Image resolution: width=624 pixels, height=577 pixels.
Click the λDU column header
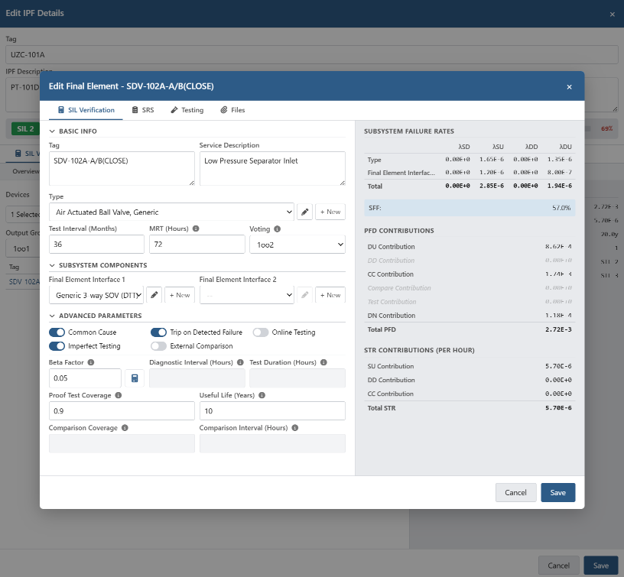565,146
